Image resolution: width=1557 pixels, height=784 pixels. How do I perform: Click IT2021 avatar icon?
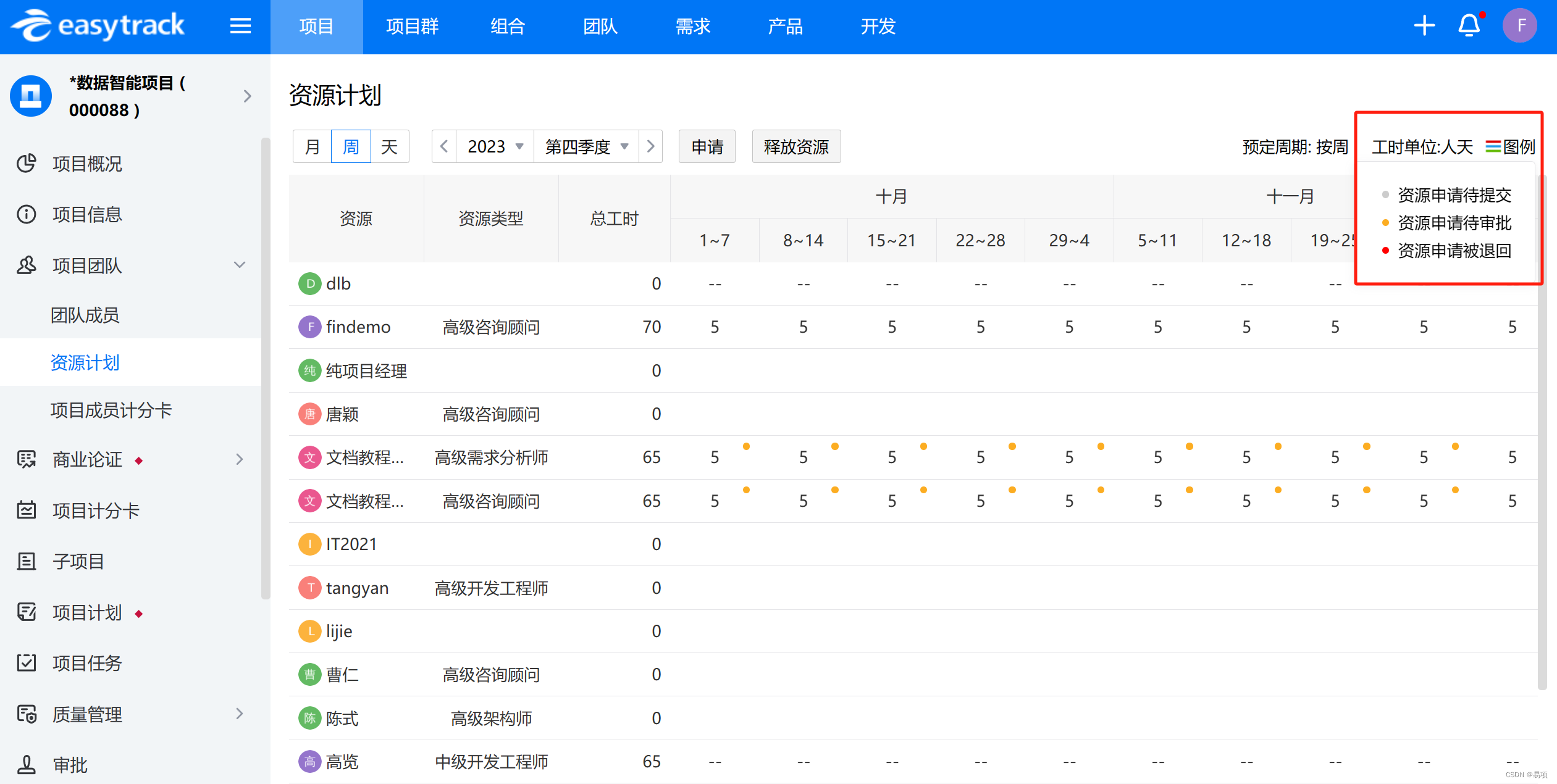[310, 544]
